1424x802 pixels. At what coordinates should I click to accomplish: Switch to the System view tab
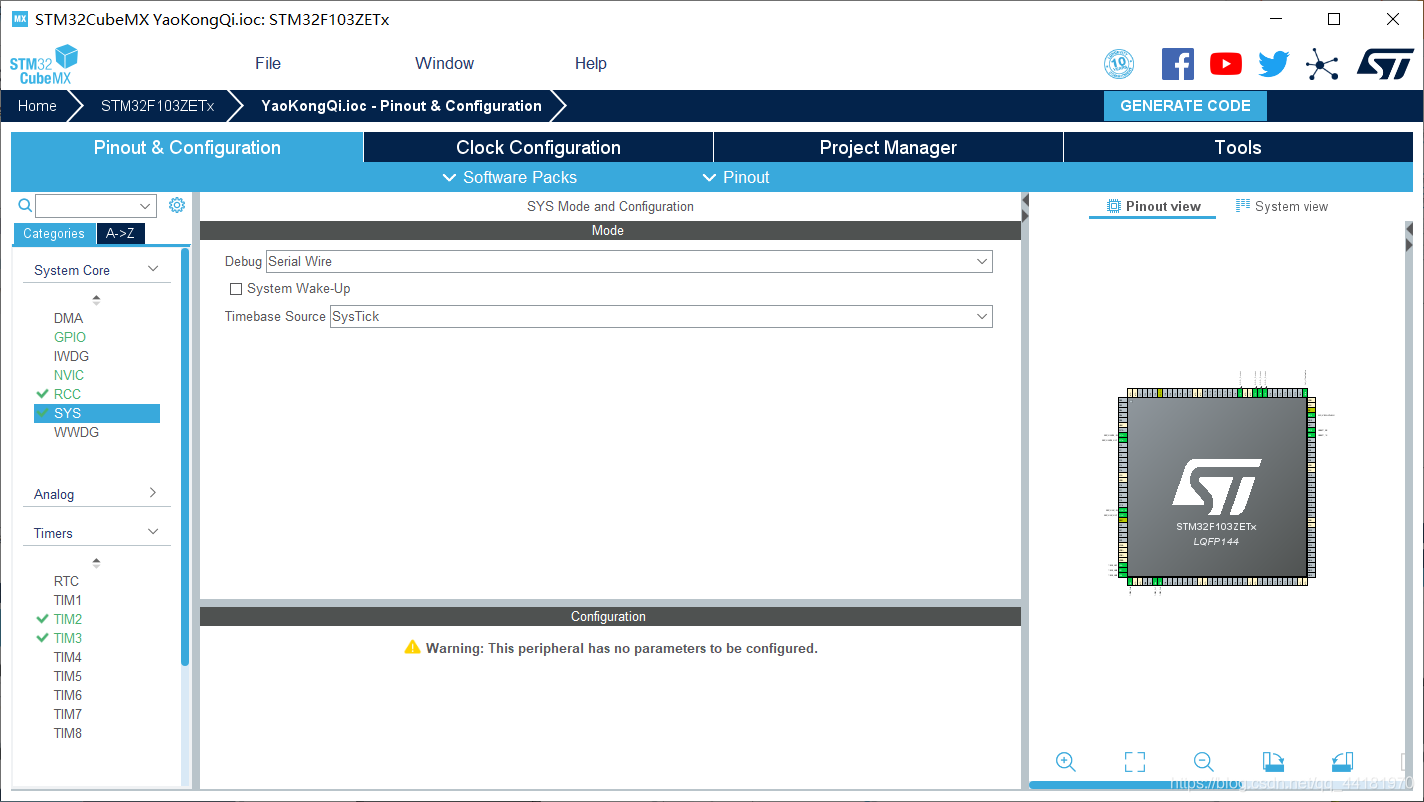[1281, 206]
